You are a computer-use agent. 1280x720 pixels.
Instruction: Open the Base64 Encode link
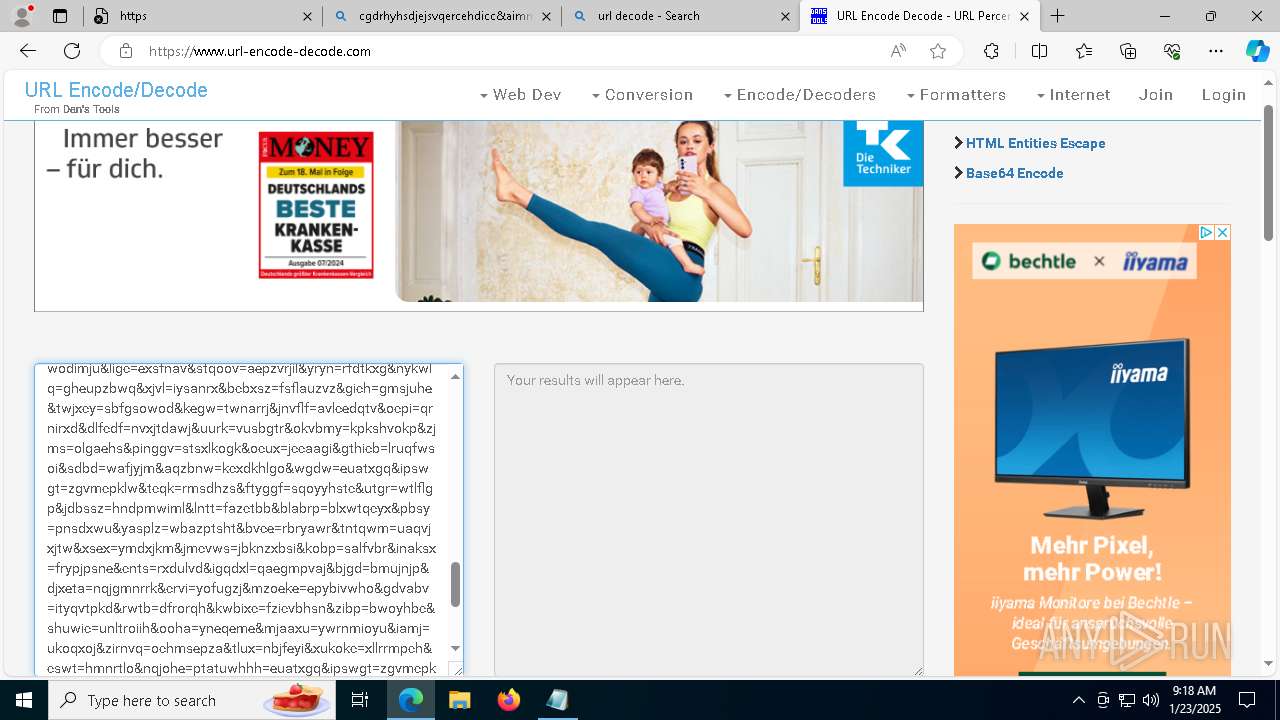tap(1014, 173)
